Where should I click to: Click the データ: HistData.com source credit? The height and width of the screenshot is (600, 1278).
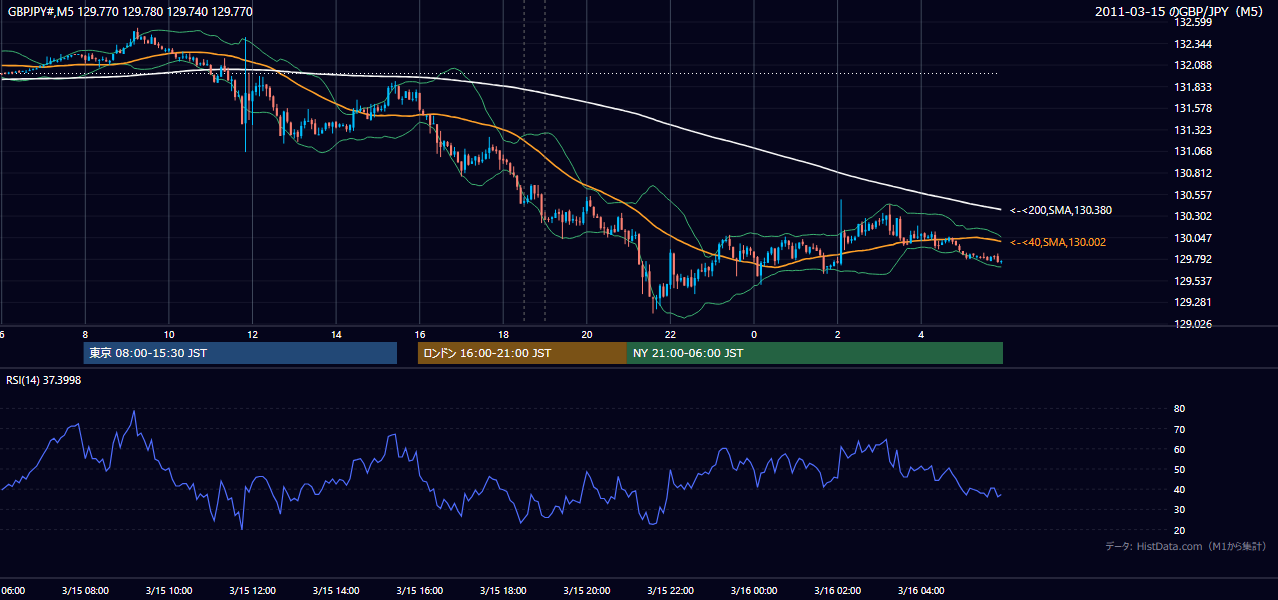[x=1186, y=546]
